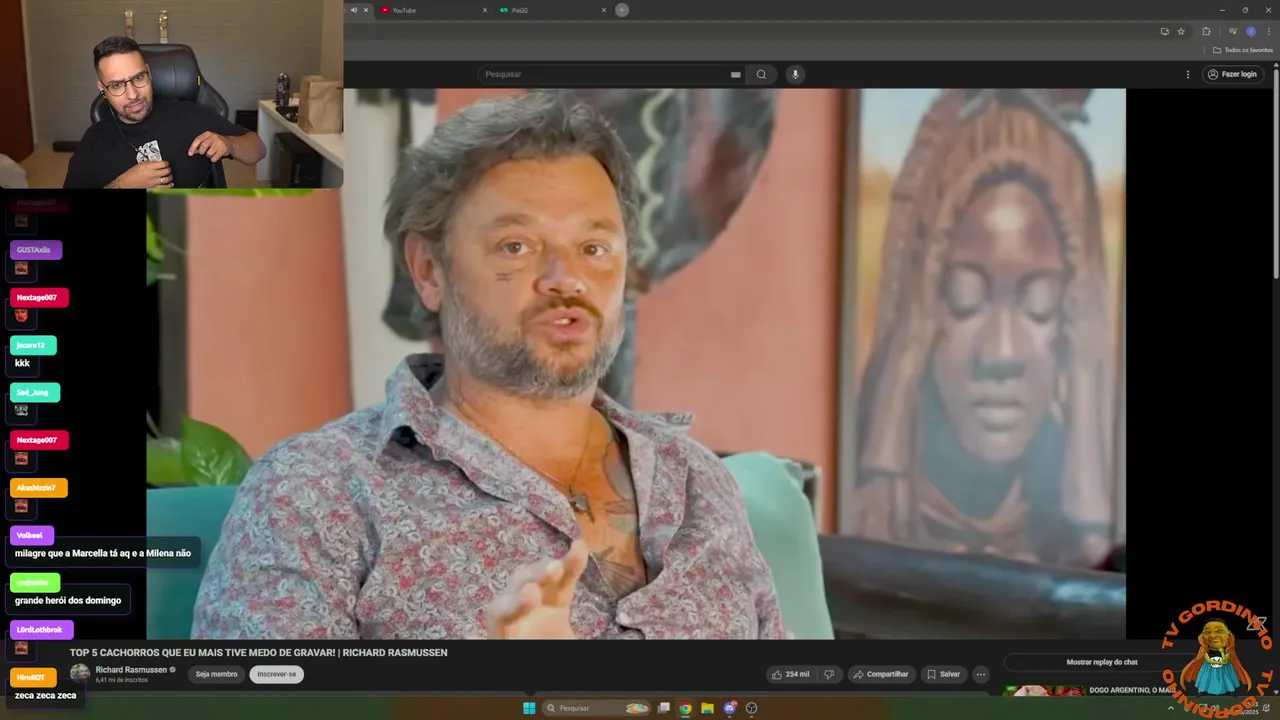Screen dimensions: 1280x720
Task: Open the on-screen keyboard in search box
Action: pos(736,74)
